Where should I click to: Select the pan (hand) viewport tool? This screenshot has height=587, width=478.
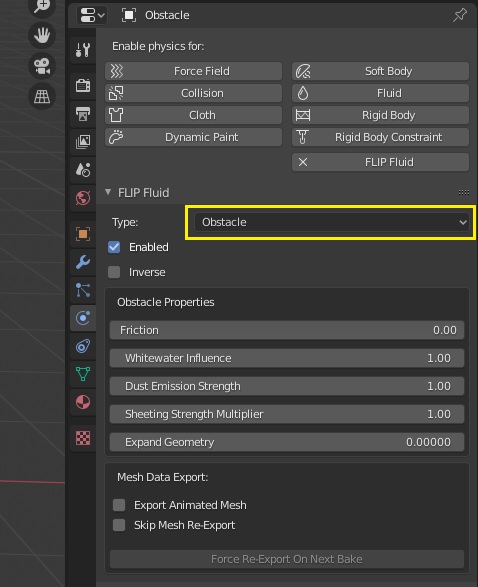[42, 36]
